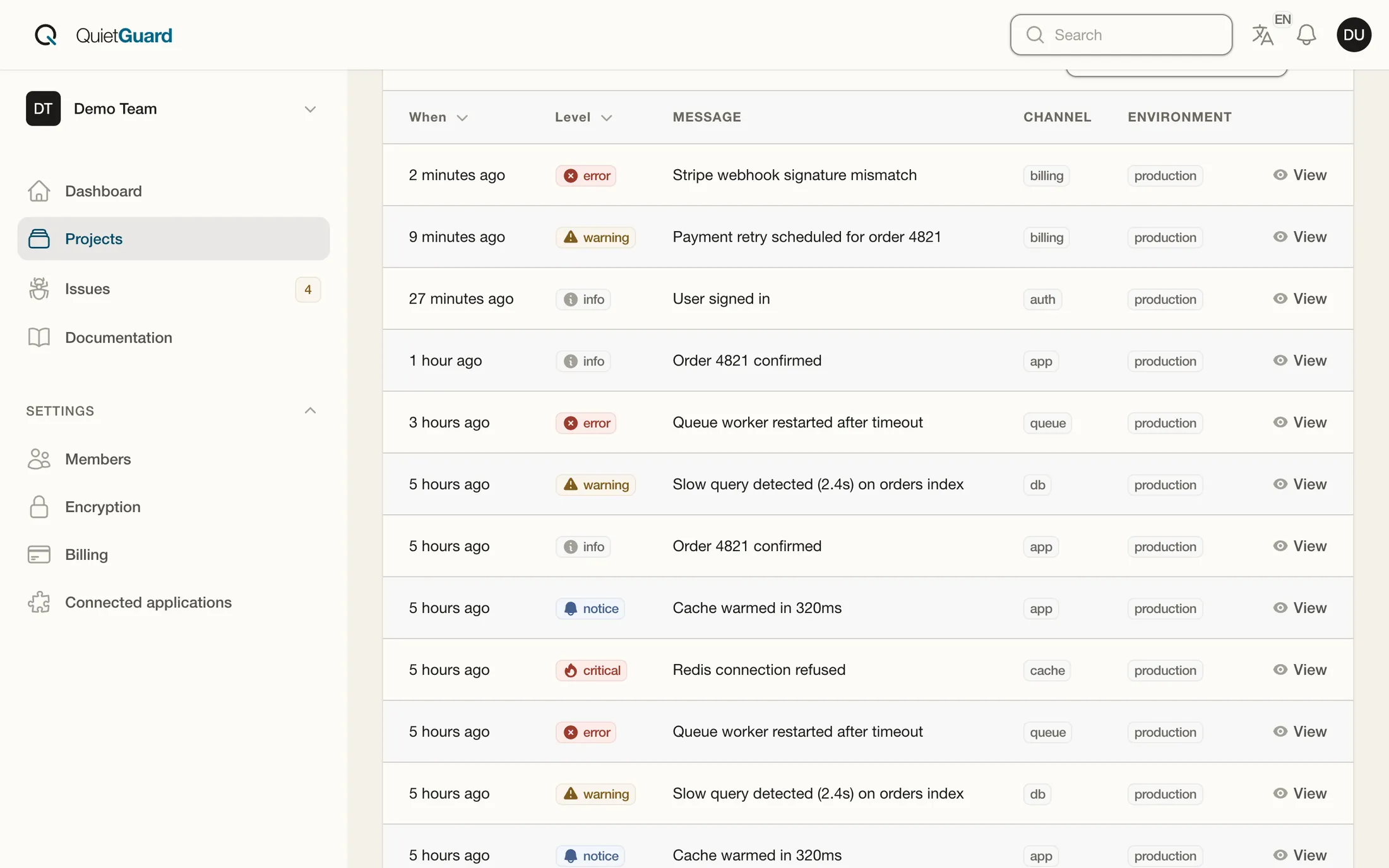
Task: Click info badge on User signed in row
Action: pos(583,299)
